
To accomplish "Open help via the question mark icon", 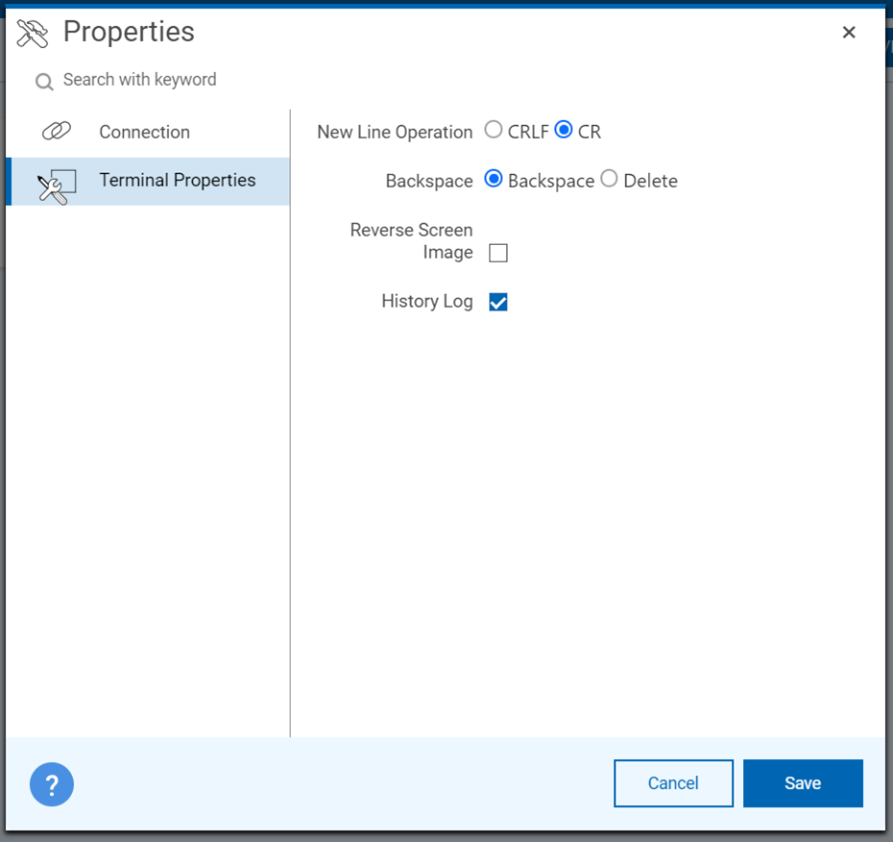I will 52,785.
